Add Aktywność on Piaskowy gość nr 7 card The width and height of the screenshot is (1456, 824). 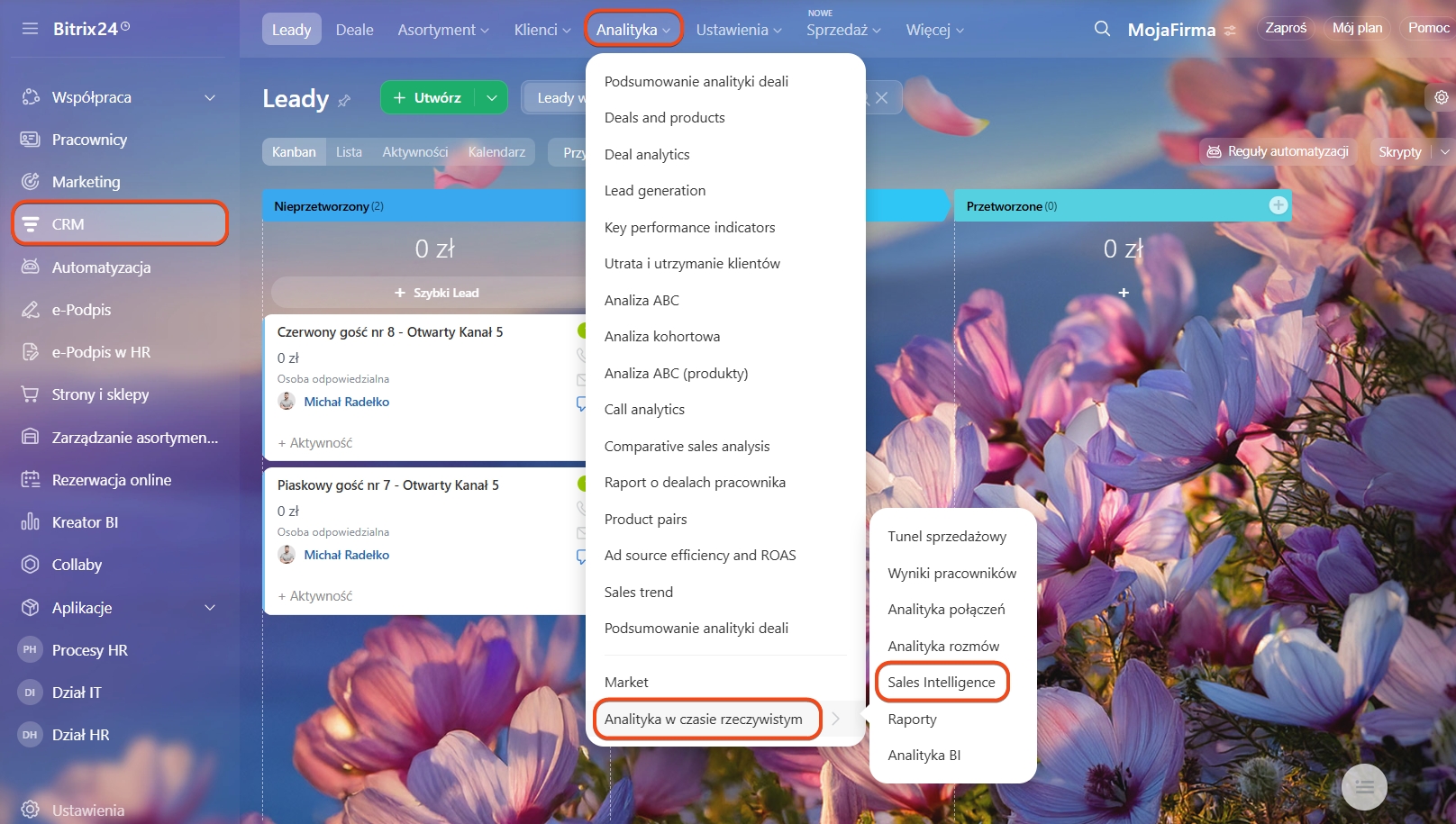tap(315, 596)
